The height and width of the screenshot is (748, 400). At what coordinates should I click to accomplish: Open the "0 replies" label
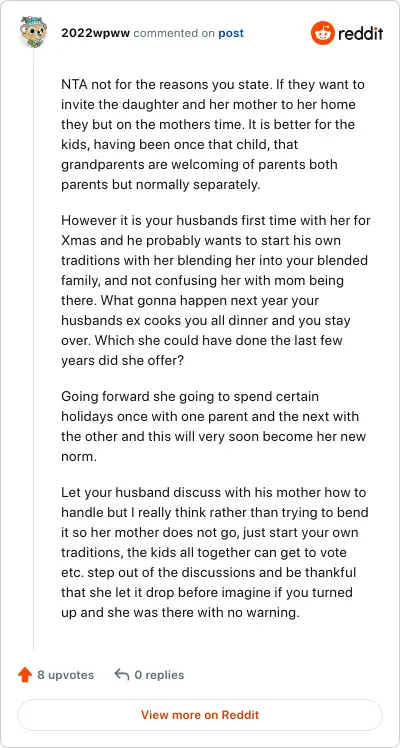click(159, 675)
